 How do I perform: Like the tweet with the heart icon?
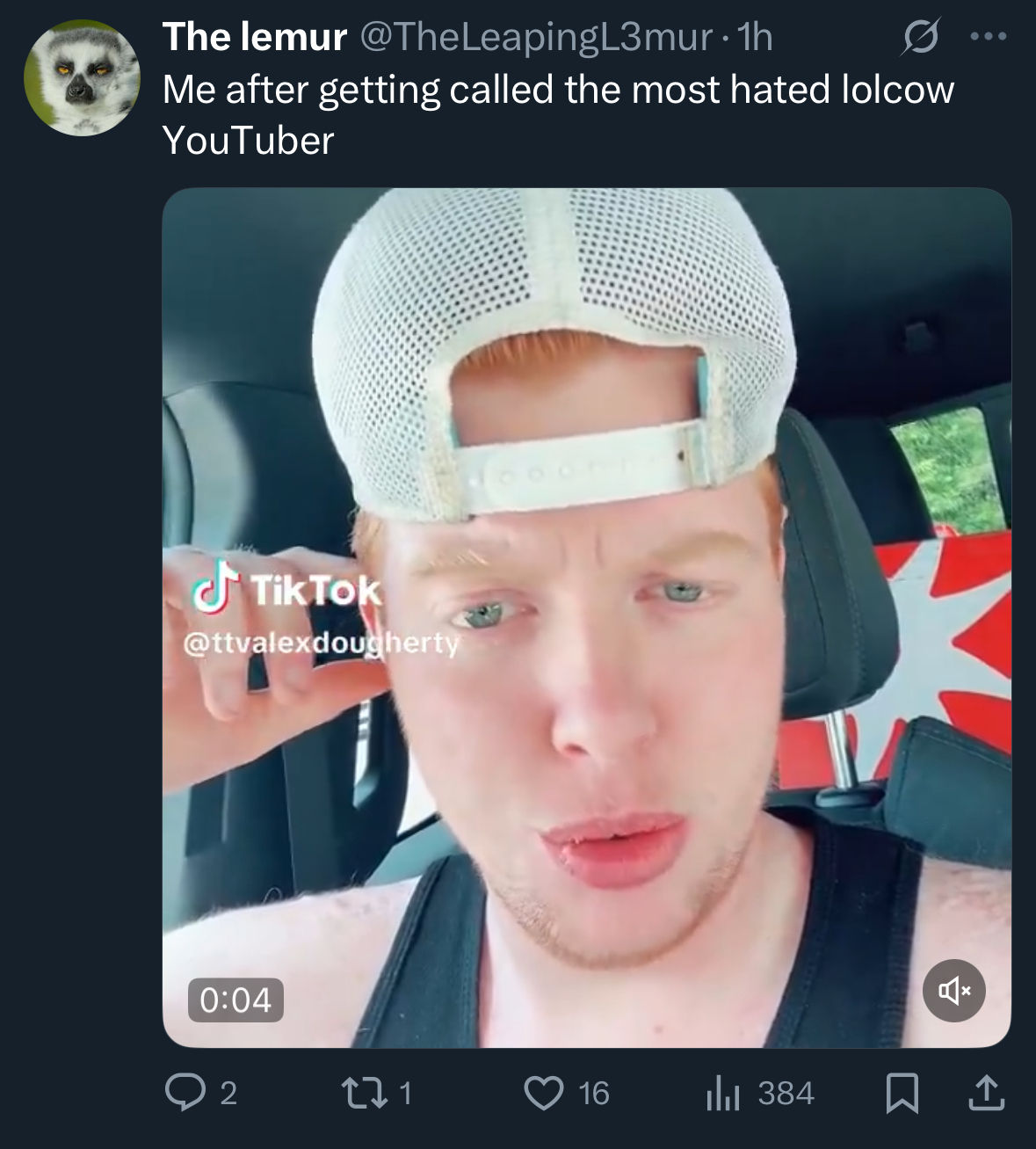coord(544,1093)
